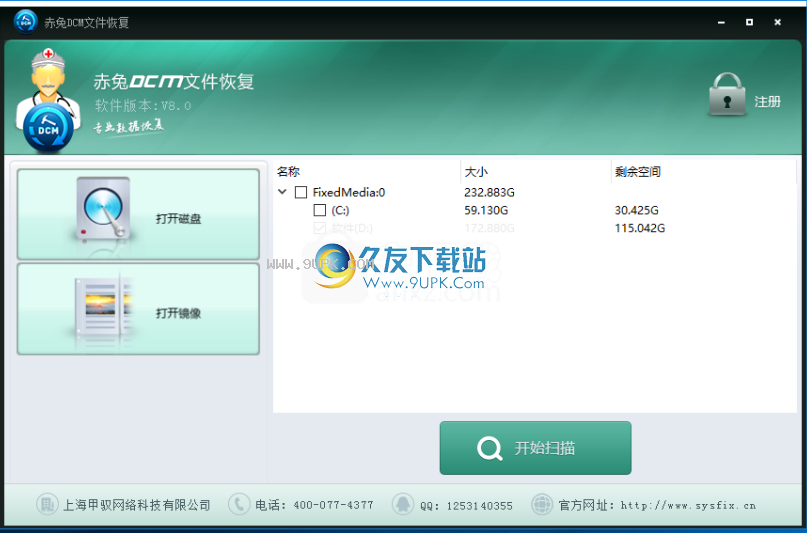Click the magnifier icon on scan button
807x533 pixels.
[489, 449]
